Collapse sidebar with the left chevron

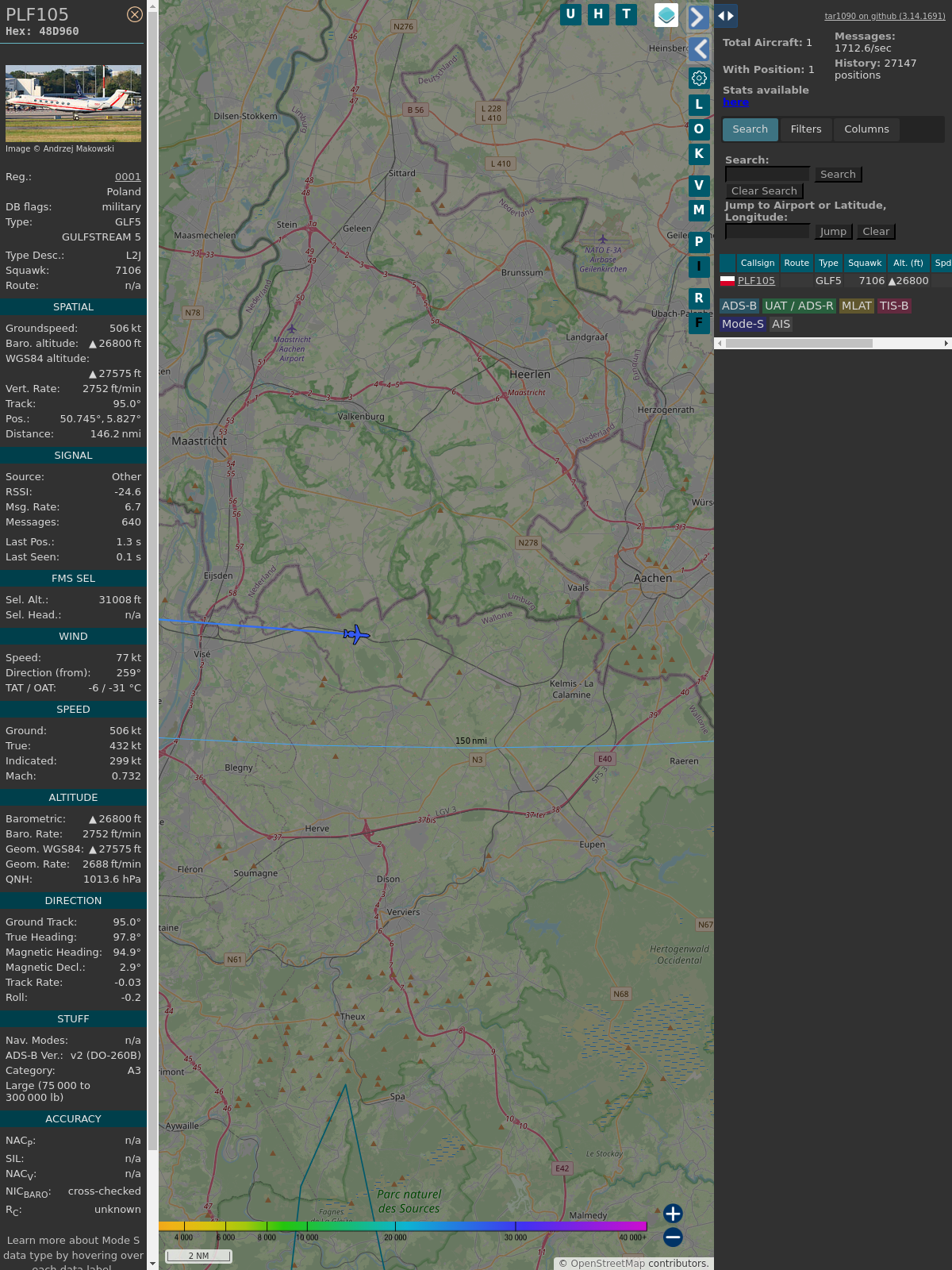point(698,49)
